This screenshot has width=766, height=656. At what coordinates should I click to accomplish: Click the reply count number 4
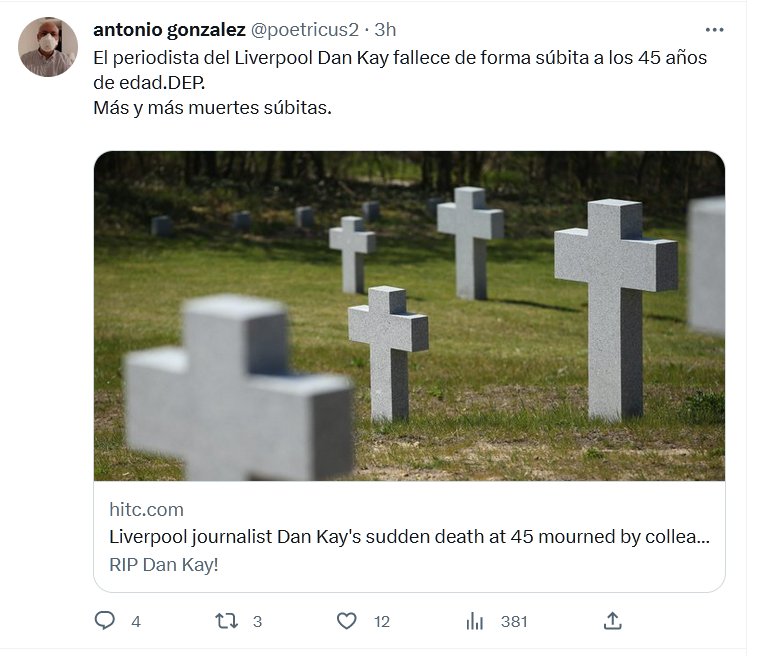point(136,621)
